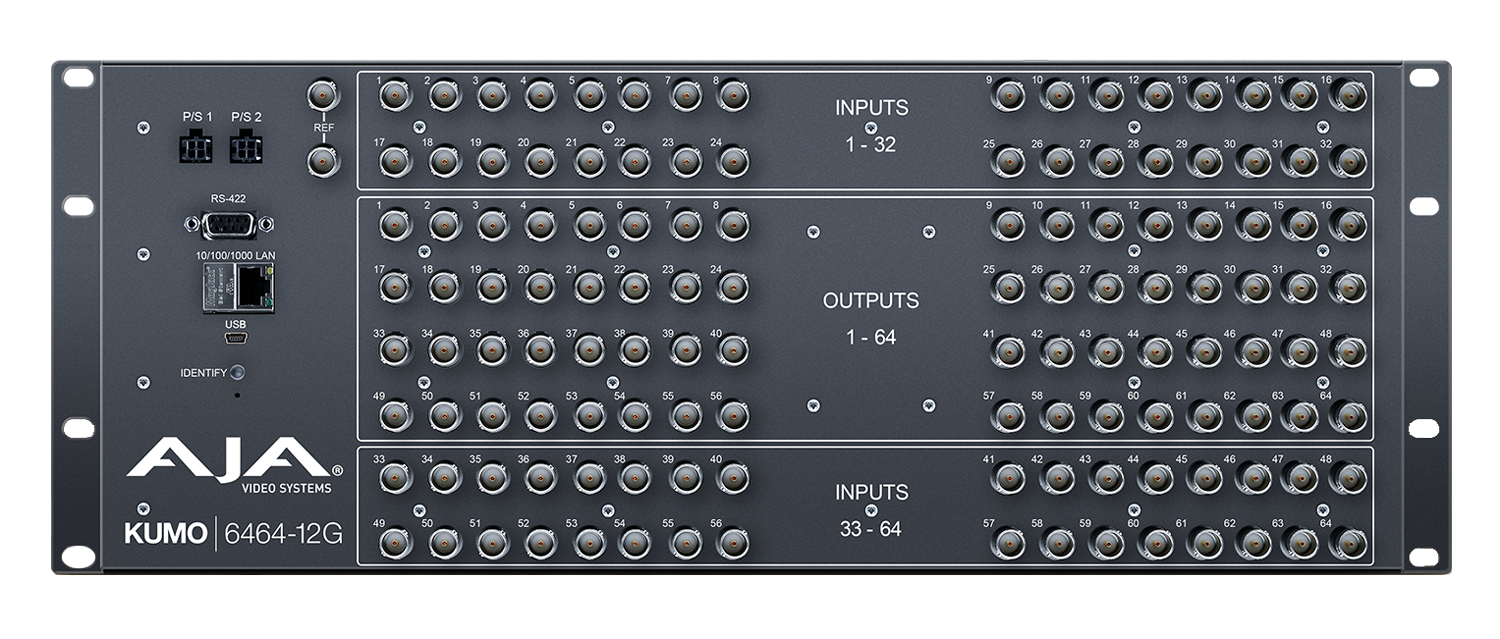Choose Output 21 BNC in Outputs section

[x=589, y=288]
